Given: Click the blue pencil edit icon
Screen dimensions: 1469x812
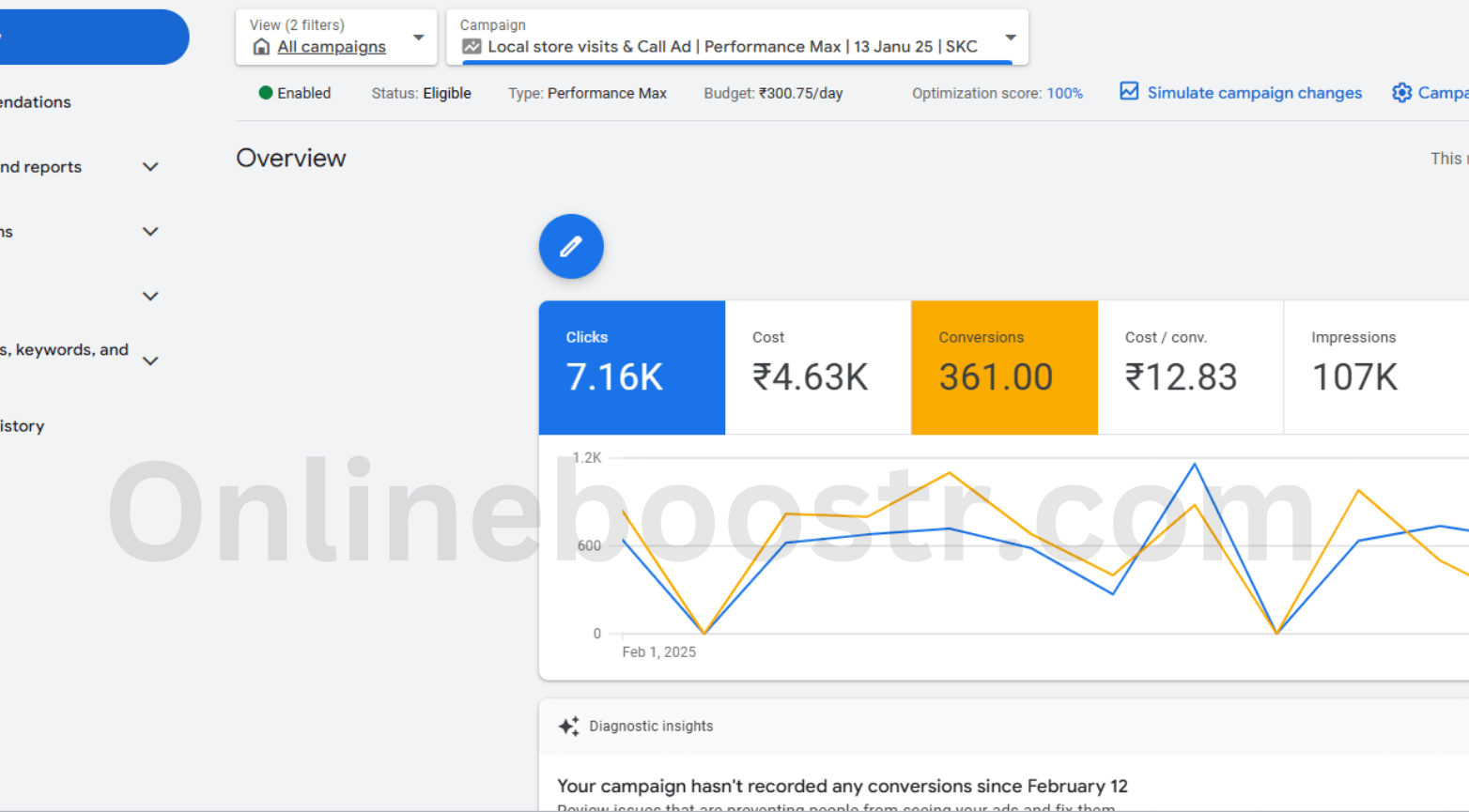Looking at the screenshot, I should pyautogui.click(x=570, y=246).
